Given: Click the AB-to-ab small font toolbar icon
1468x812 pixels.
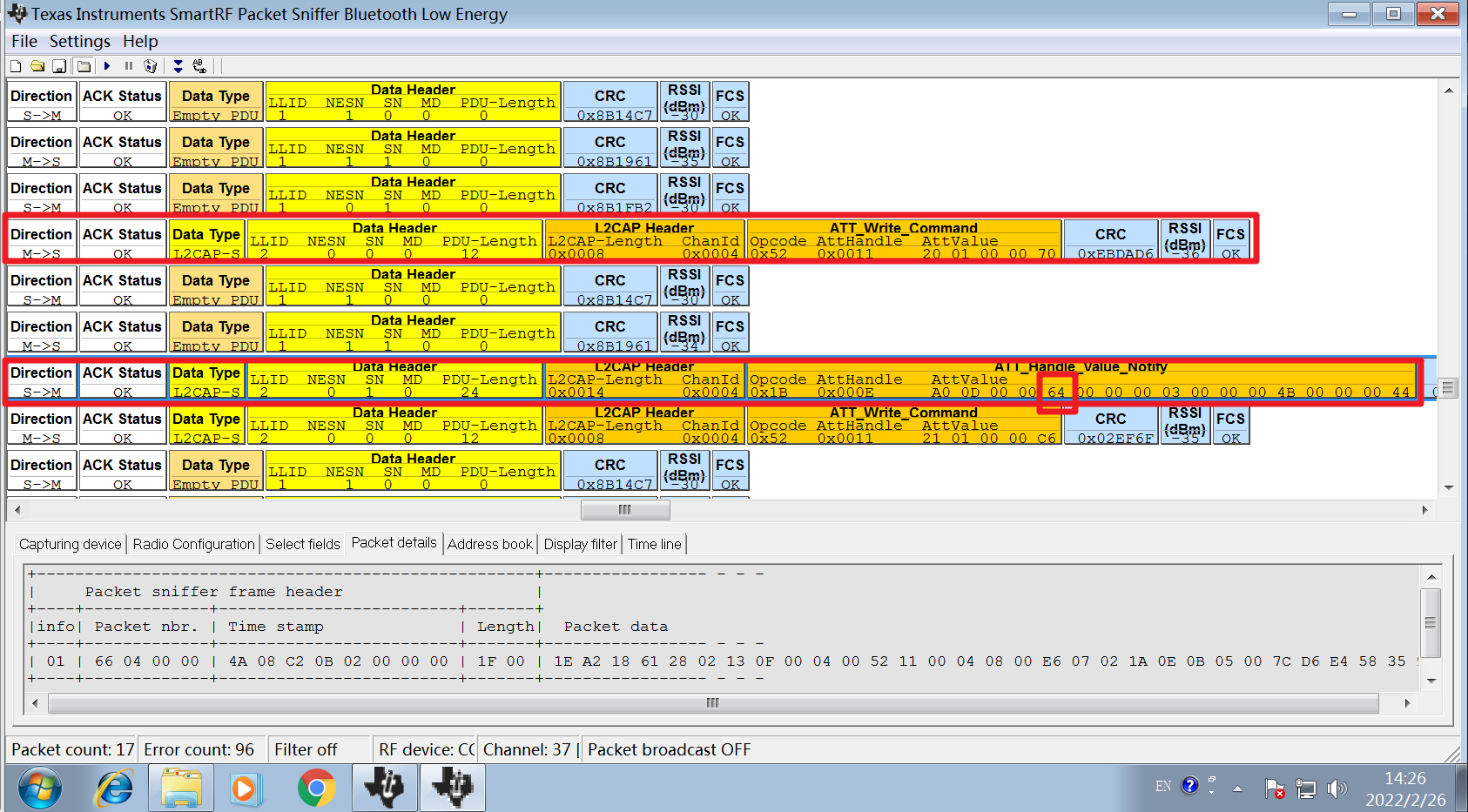Looking at the screenshot, I should coord(199,66).
